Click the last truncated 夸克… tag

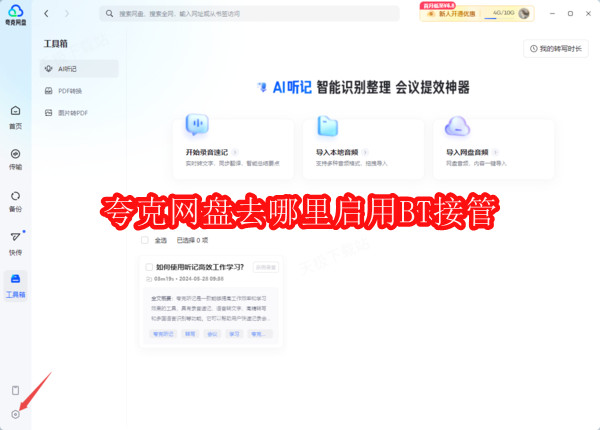pos(260,334)
